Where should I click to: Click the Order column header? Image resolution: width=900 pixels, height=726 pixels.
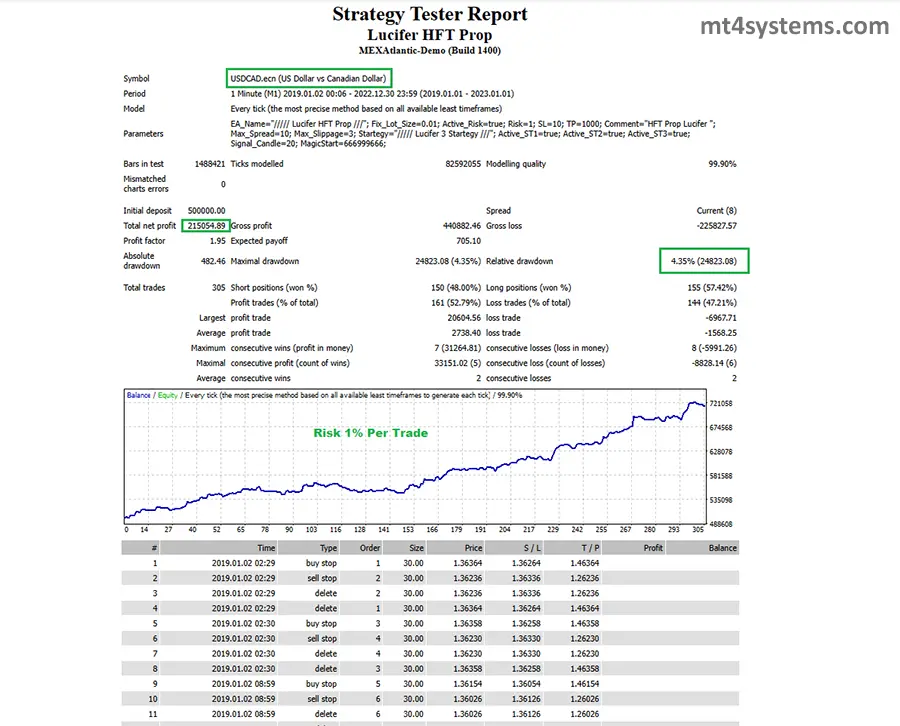tap(370, 548)
